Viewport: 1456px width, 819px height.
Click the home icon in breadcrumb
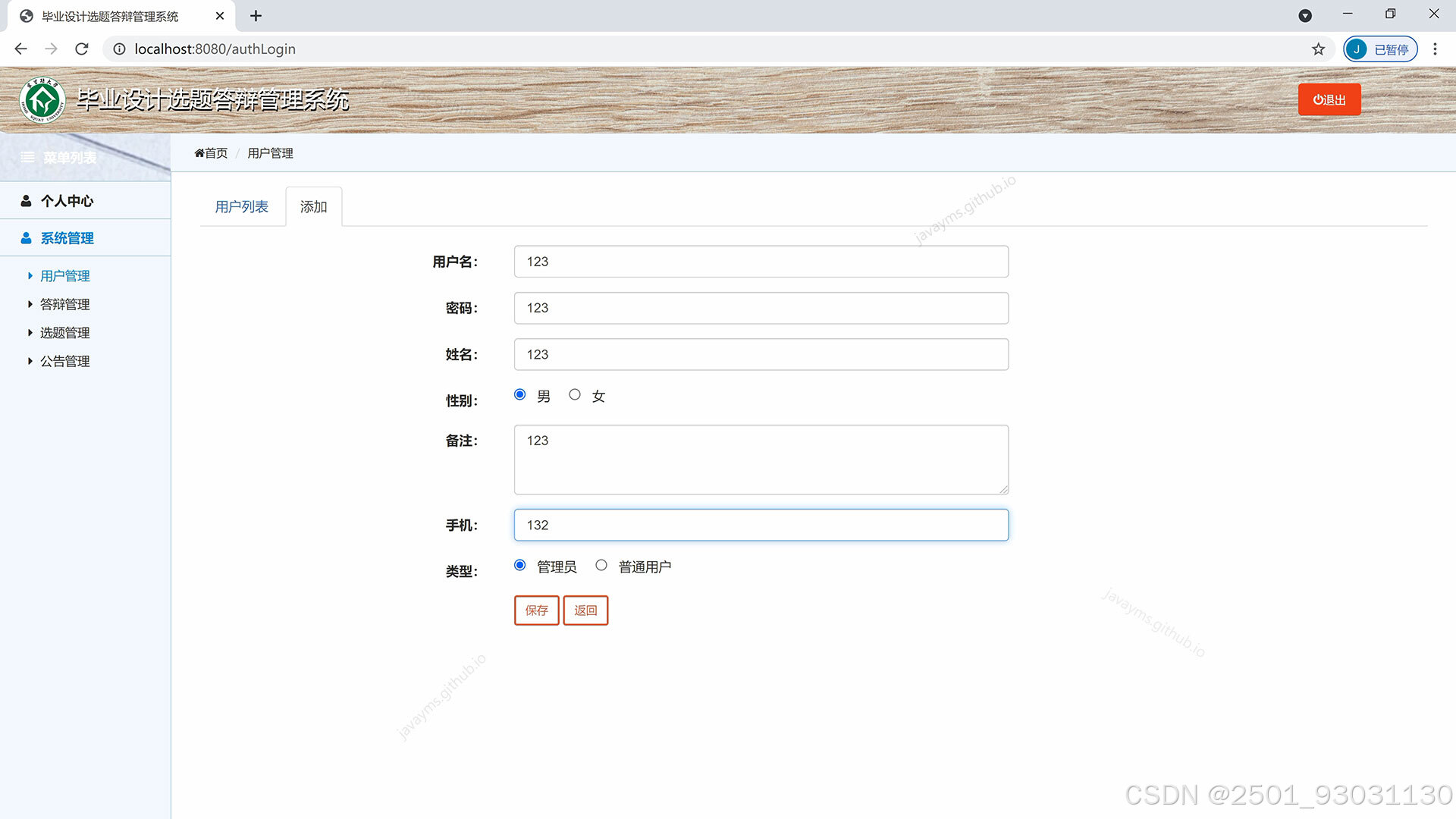click(199, 153)
